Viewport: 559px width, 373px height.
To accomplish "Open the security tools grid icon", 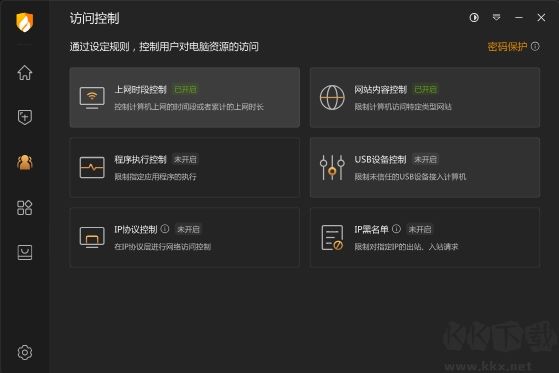I will [25, 208].
